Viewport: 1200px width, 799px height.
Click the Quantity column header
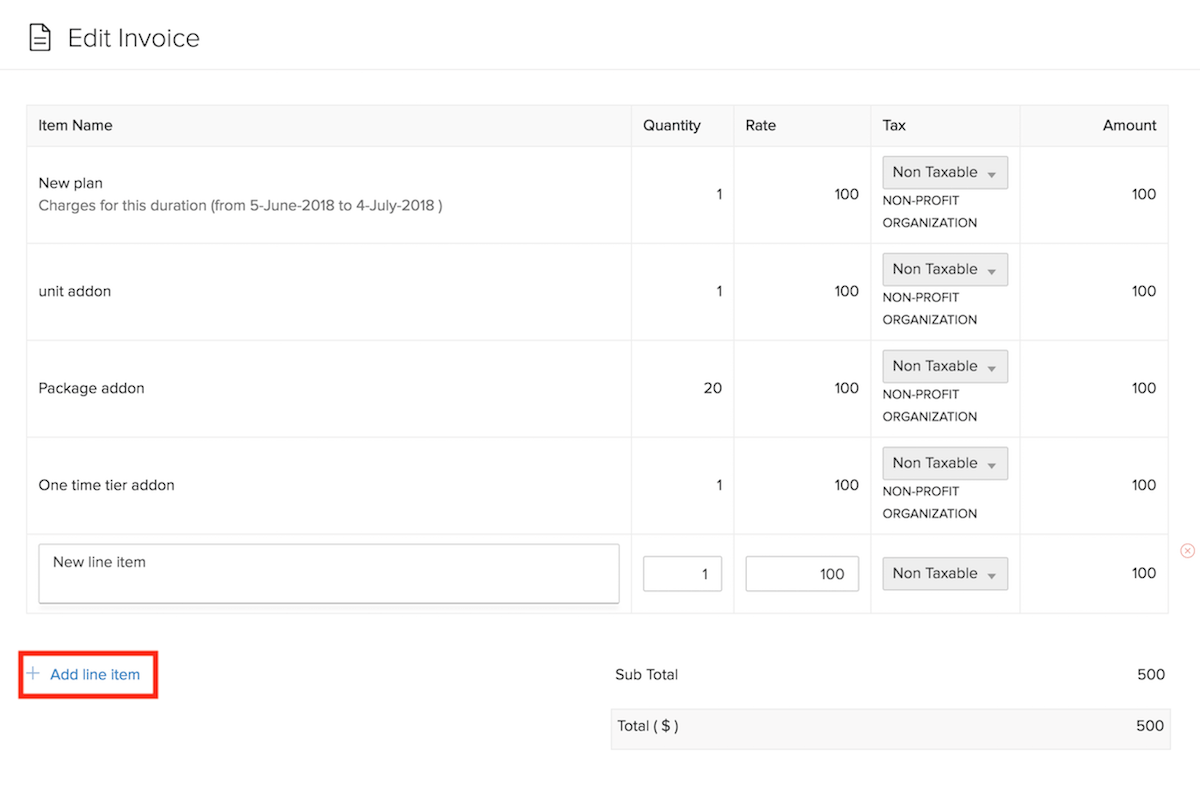(x=671, y=126)
